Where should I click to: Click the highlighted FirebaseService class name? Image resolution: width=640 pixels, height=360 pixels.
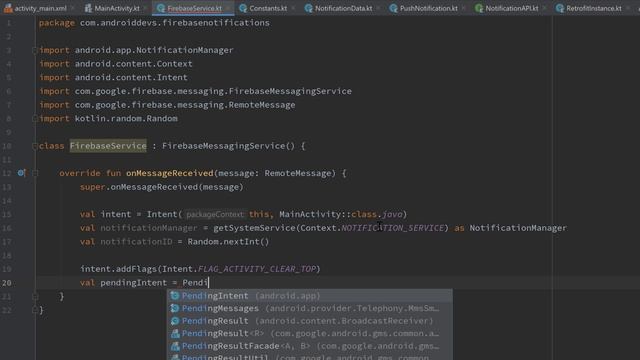click(x=108, y=146)
